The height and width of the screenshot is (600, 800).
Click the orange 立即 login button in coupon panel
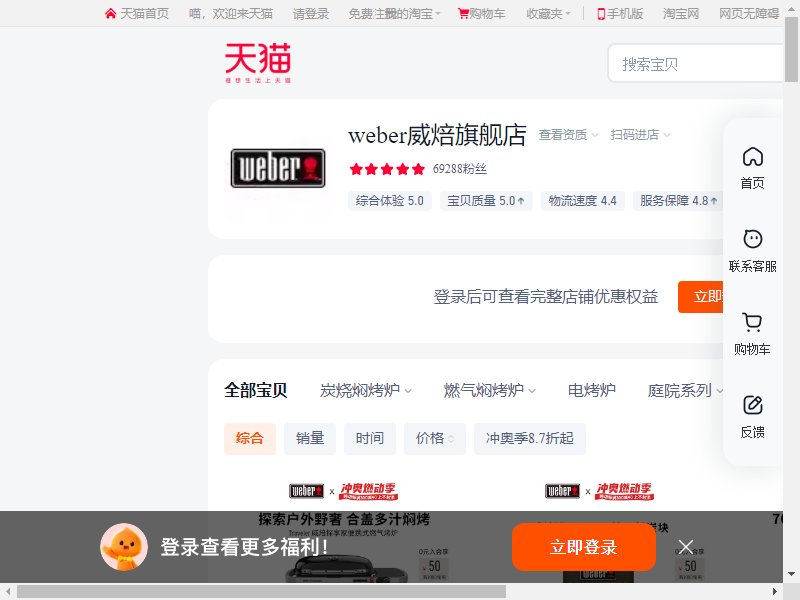coord(701,296)
